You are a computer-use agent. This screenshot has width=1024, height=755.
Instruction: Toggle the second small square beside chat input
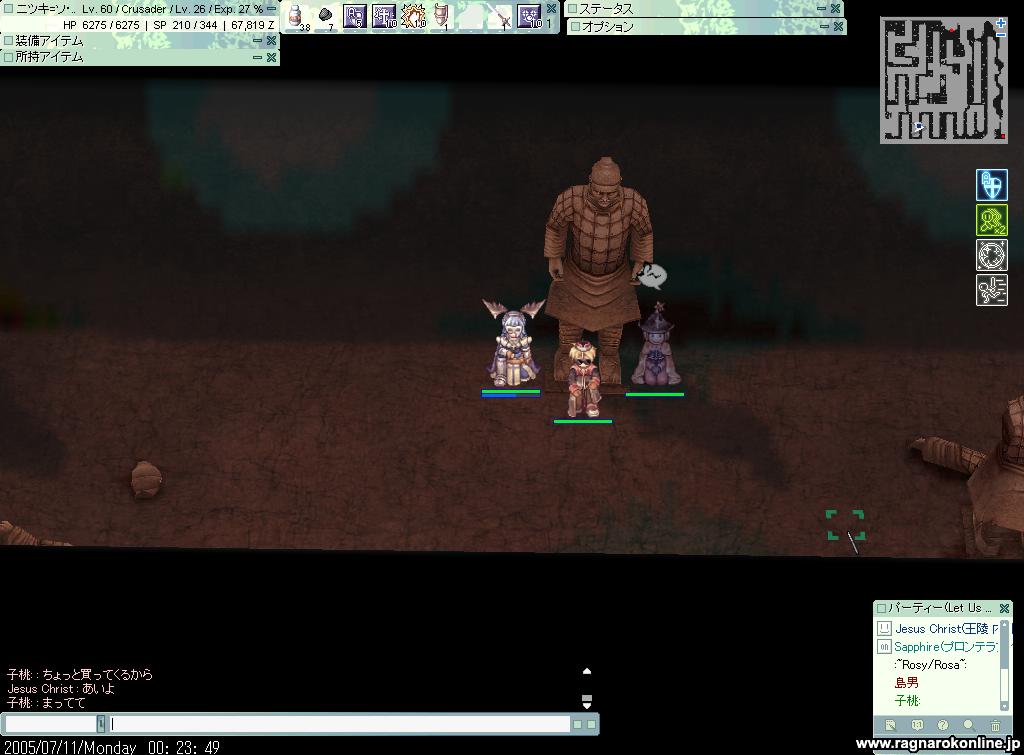click(x=592, y=724)
